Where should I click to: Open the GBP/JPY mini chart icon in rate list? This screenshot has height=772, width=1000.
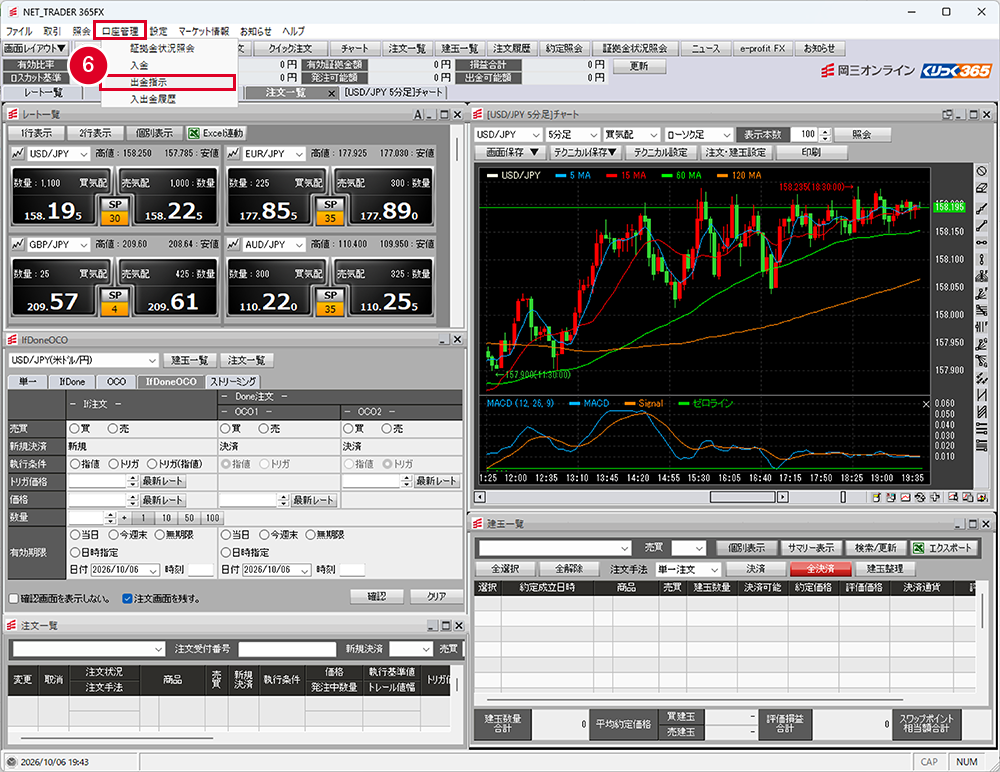tap(17, 244)
